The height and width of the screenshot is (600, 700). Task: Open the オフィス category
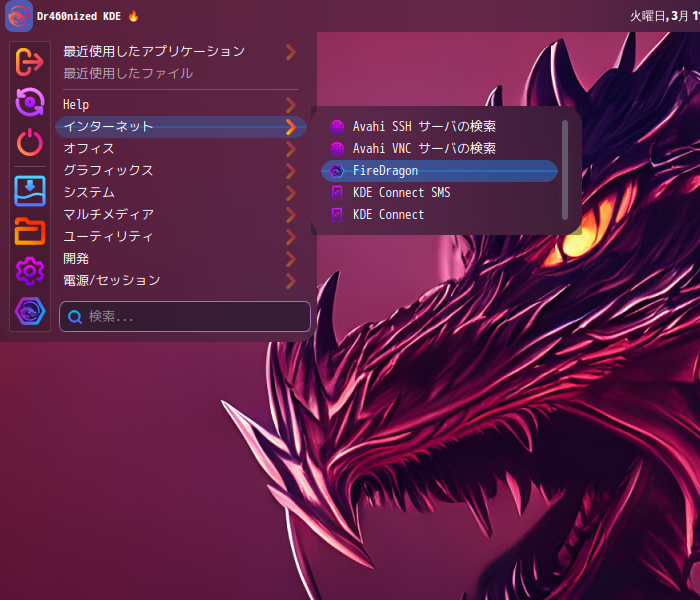(x=180, y=149)
